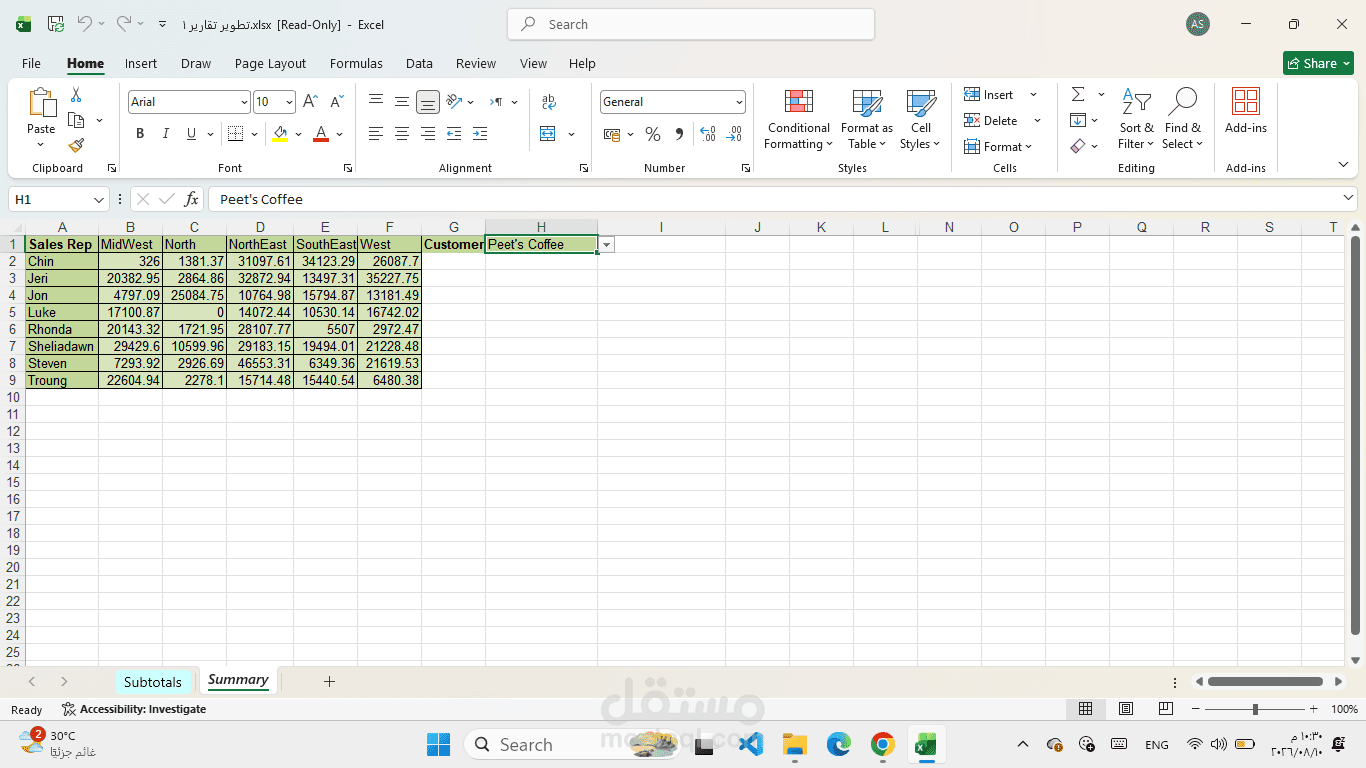Open the font name Arial dropdown

coord(244,102)
